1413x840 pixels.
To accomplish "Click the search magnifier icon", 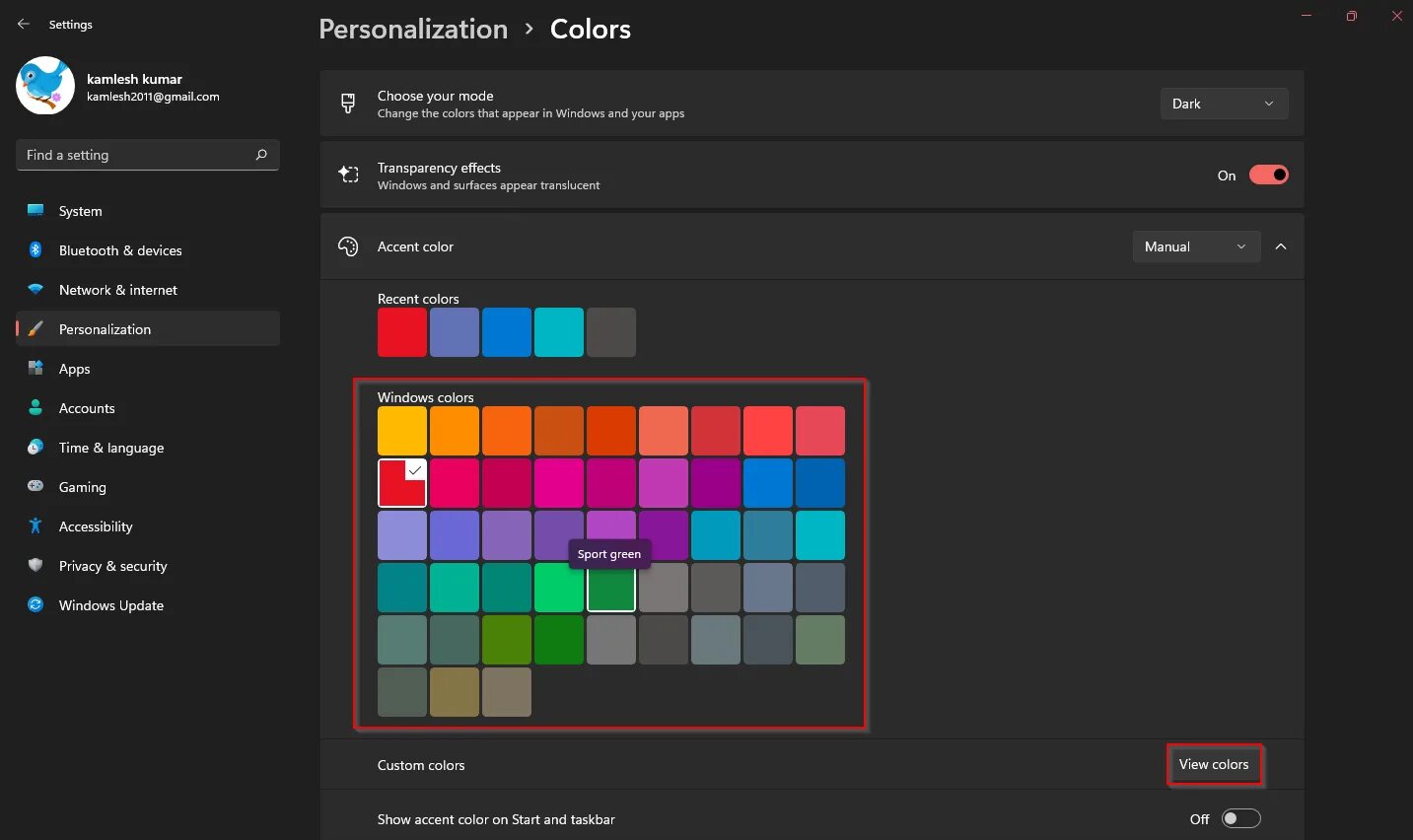I will (x=261, y=155).
